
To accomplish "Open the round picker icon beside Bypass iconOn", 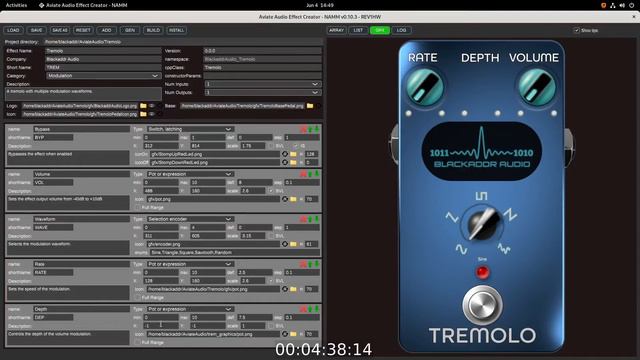I will pyautogui.click(x=285, y=154).
